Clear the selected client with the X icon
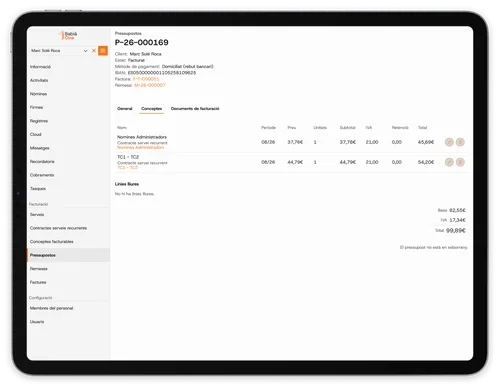 (94, 51)
